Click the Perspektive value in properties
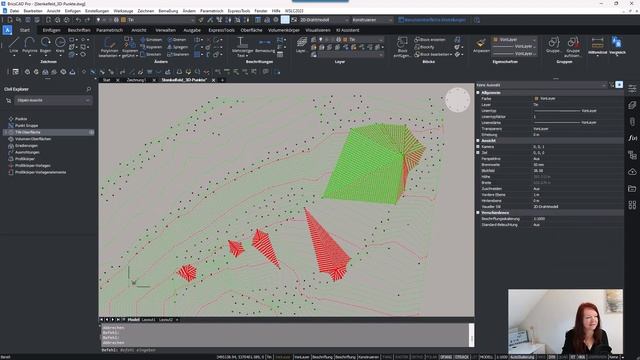Viewport: 640px width, 360px height. click(536, 158)
